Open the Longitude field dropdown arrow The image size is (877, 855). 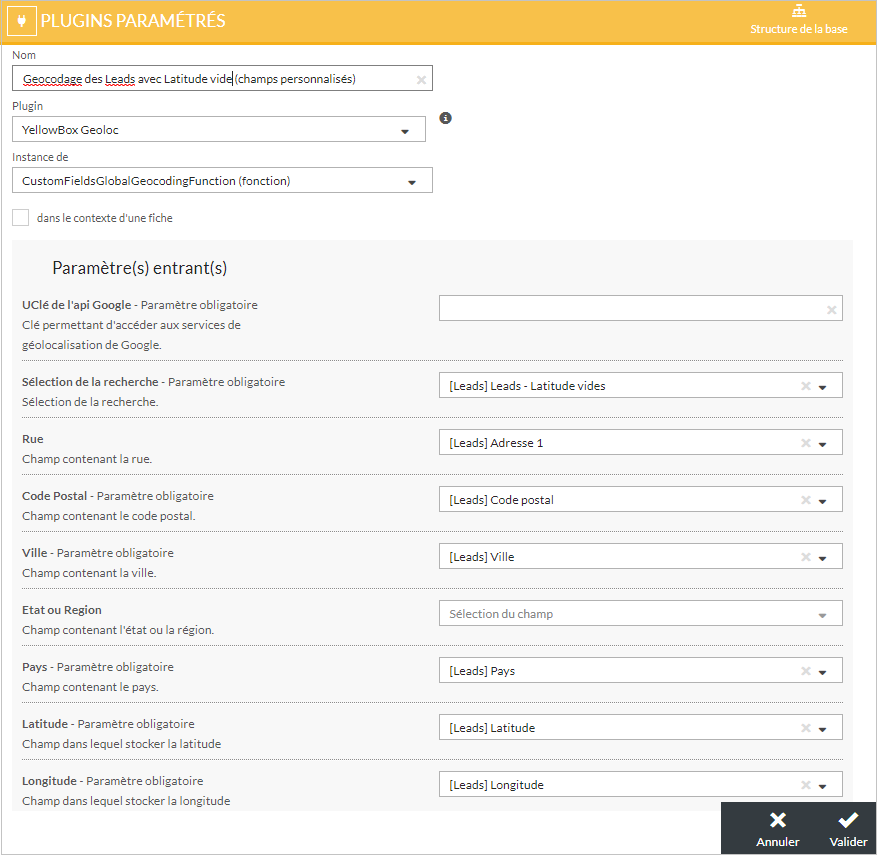[x=822, y=785]
